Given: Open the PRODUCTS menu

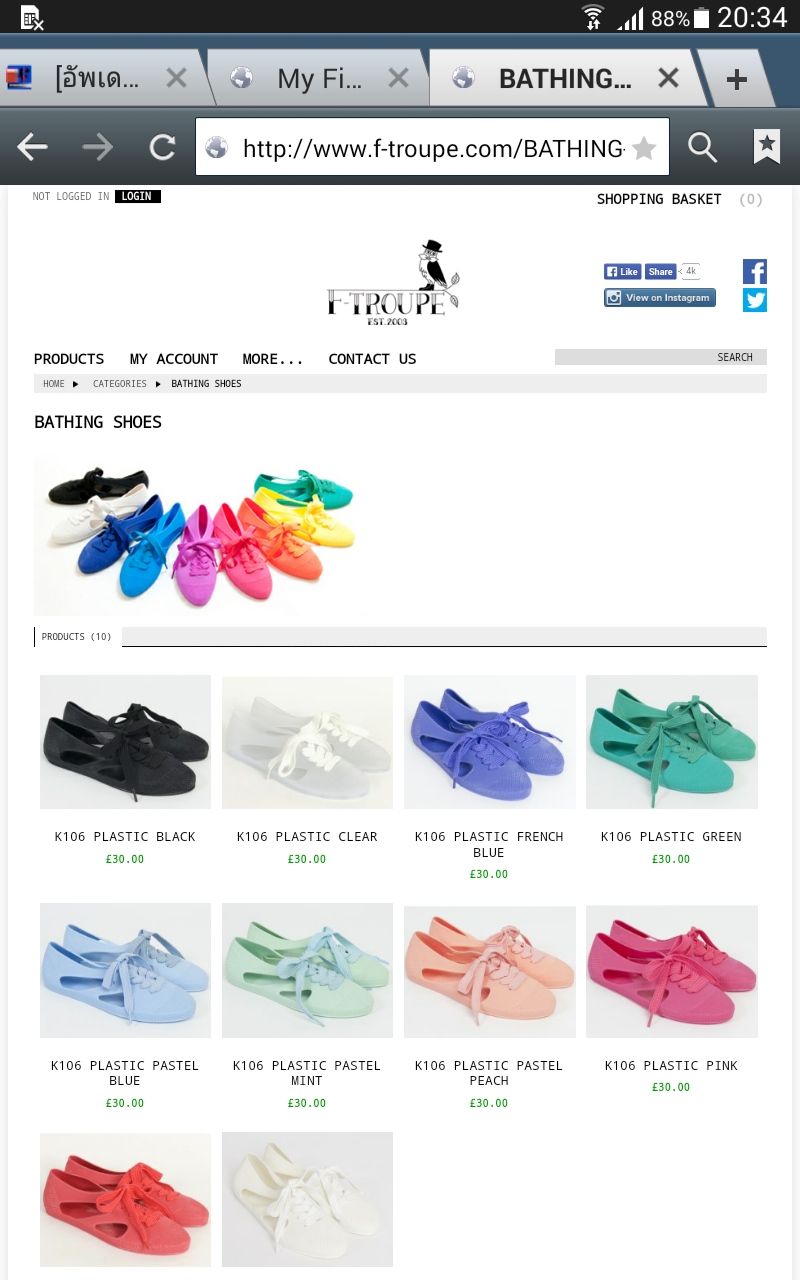Looking at the screenshot, I should pos(69,359).
